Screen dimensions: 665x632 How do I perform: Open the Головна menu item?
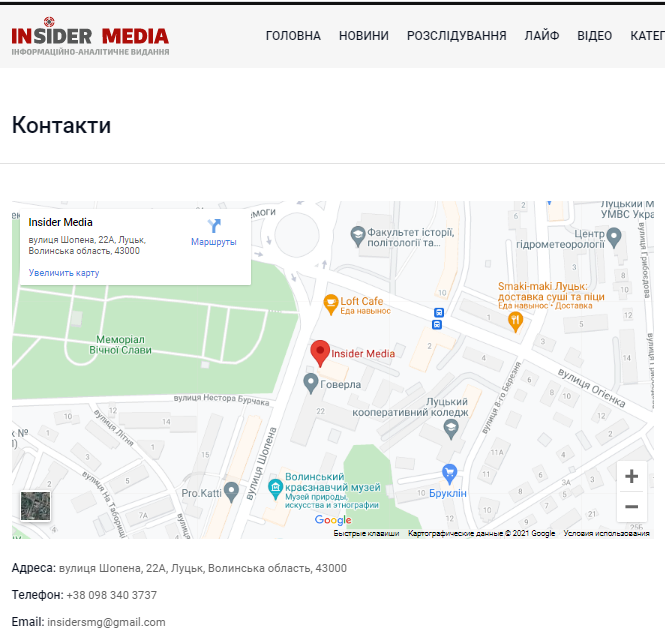coord(293,36)
